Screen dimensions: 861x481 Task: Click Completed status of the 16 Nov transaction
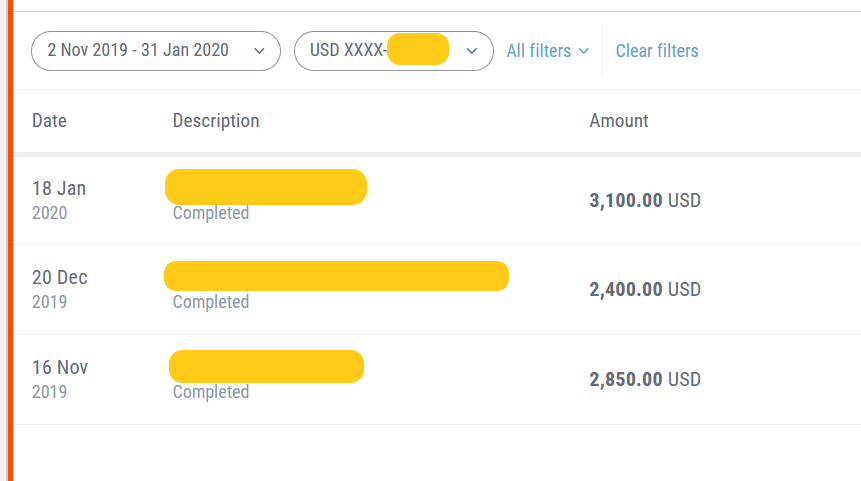211,392
